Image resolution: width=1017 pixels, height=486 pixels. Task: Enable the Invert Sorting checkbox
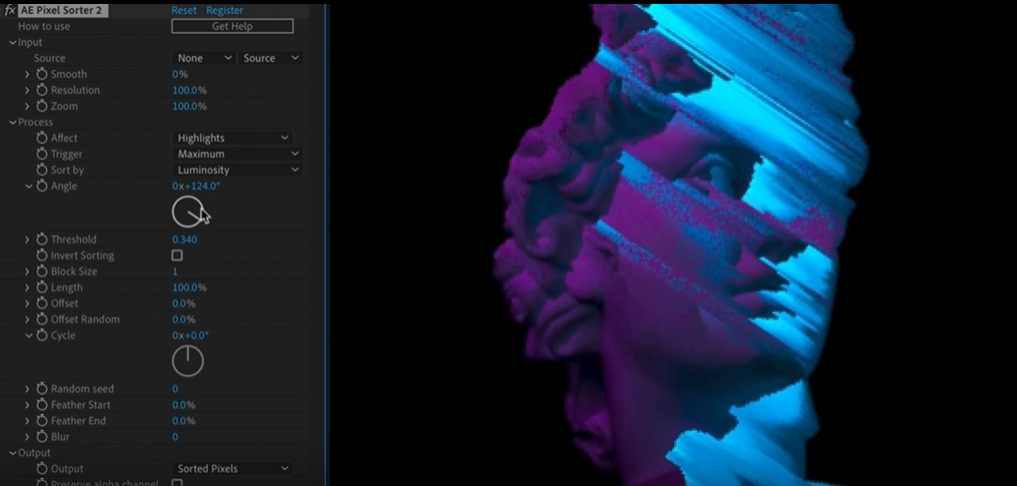177,256
